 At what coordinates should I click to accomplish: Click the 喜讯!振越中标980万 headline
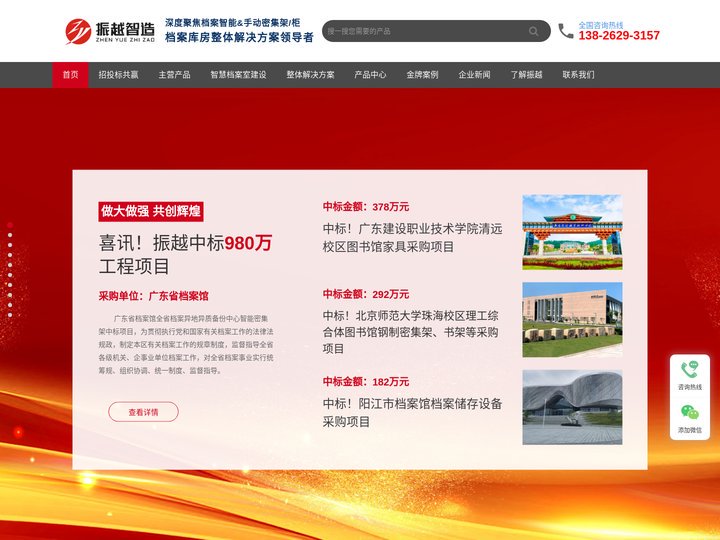186,254
